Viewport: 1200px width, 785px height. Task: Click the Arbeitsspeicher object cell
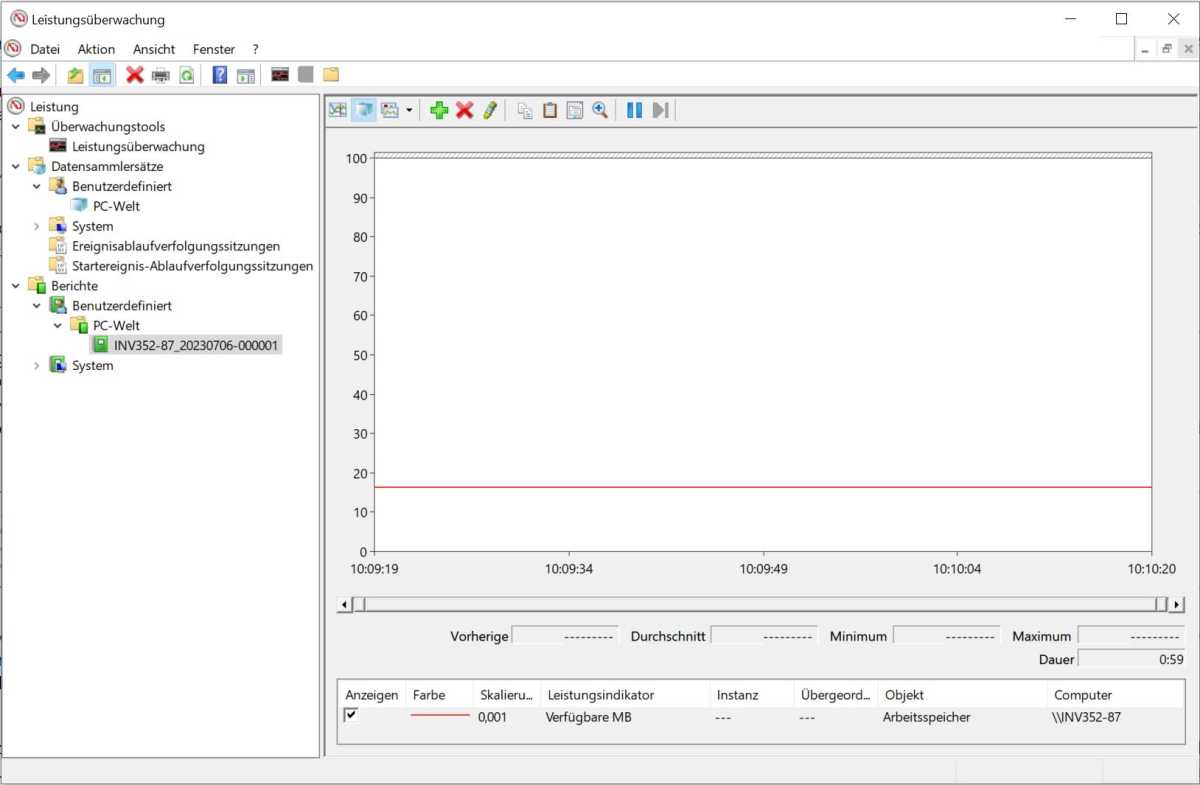pyautogui.click(x=926, y=717)
